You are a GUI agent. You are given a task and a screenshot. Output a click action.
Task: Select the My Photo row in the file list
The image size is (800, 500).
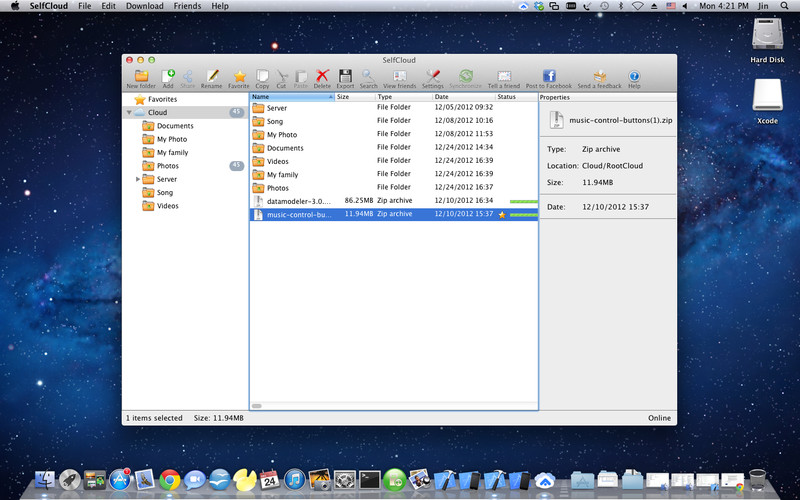[x=394, y=134]
